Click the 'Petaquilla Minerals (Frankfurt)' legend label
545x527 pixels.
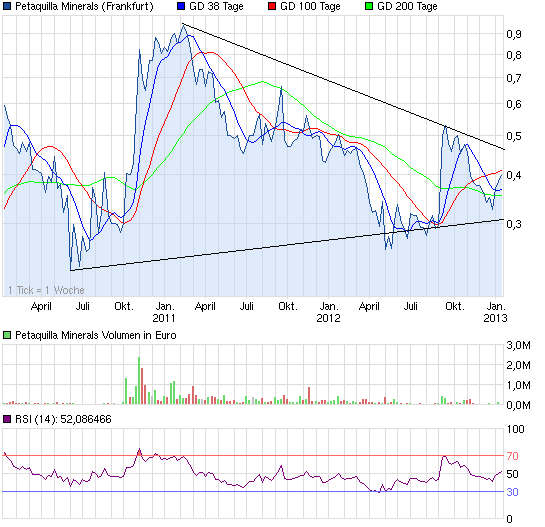84,6
